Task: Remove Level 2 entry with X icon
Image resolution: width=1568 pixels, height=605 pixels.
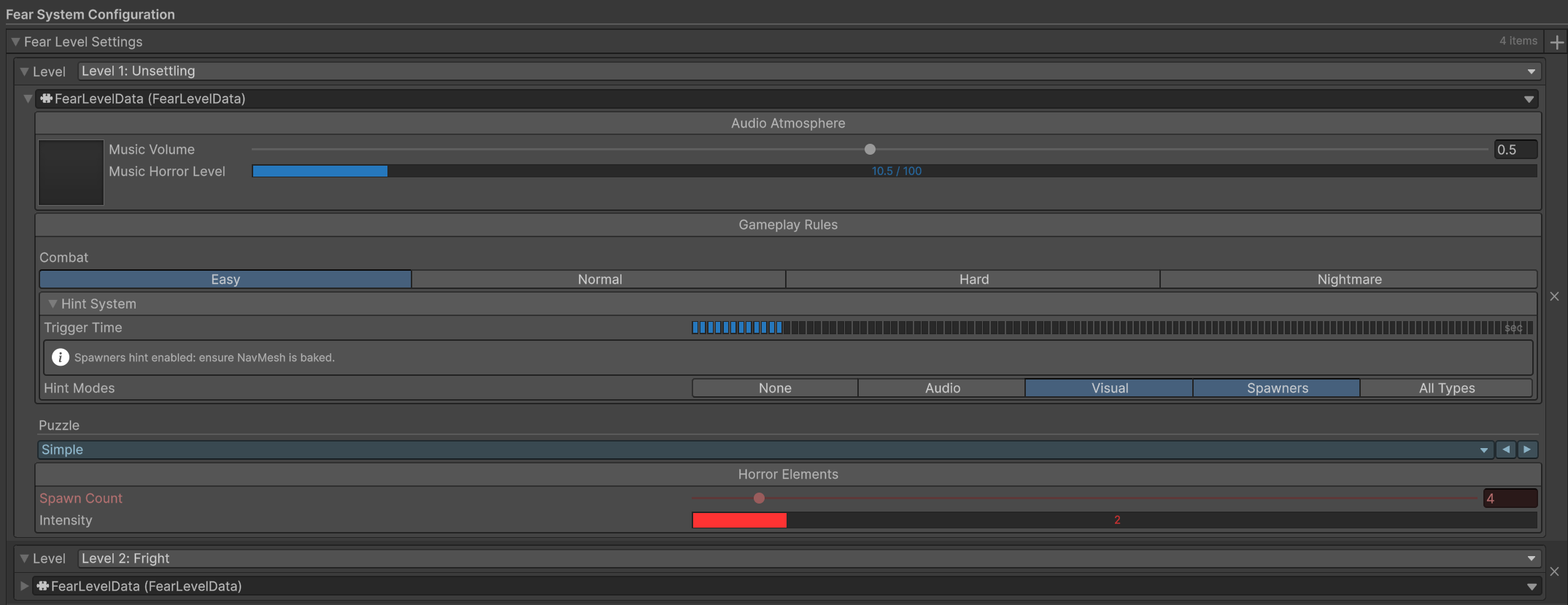Action: [1554, 571]
